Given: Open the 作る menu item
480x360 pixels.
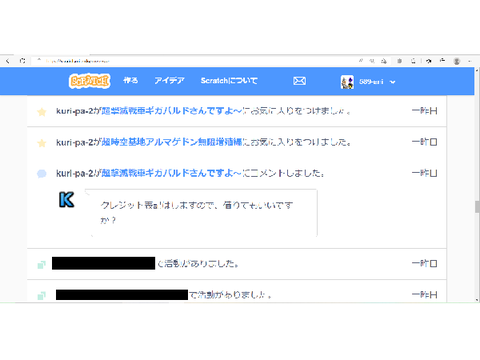Looking at the screenshot, I should click(130, 80).
